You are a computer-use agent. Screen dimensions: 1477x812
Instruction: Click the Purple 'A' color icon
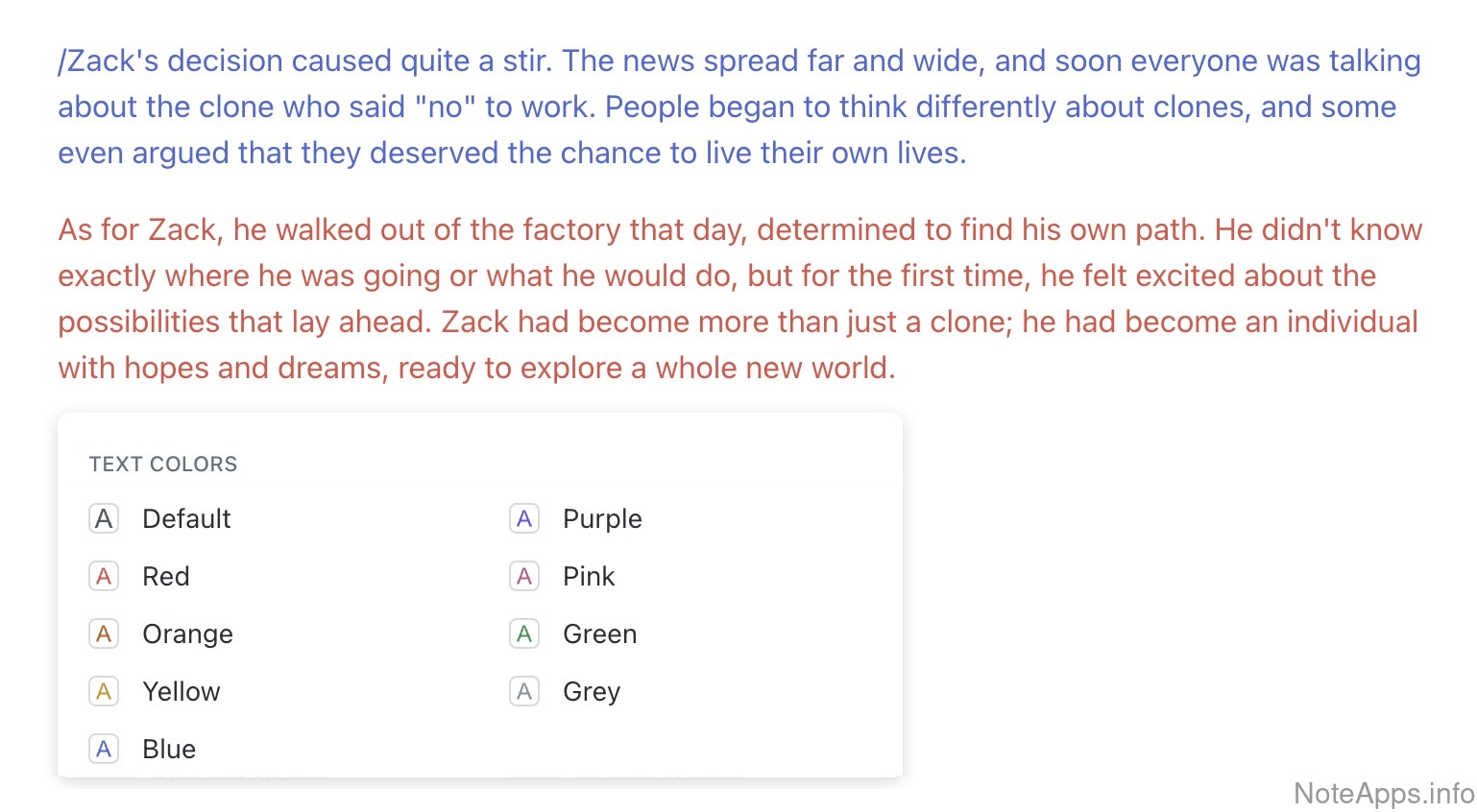click(x=524, y=519)
